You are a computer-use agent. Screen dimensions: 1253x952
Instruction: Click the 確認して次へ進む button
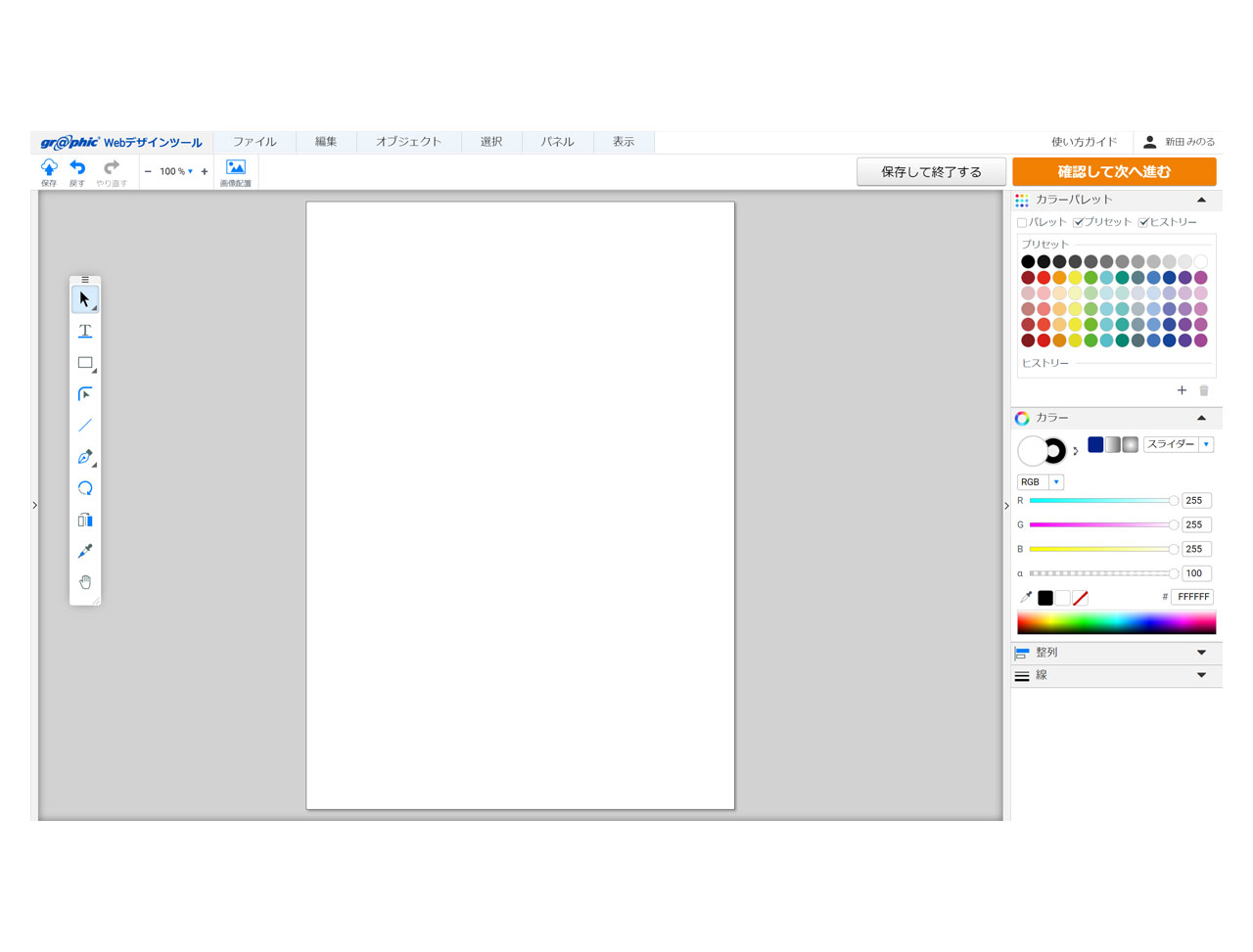click(1114, 172)
